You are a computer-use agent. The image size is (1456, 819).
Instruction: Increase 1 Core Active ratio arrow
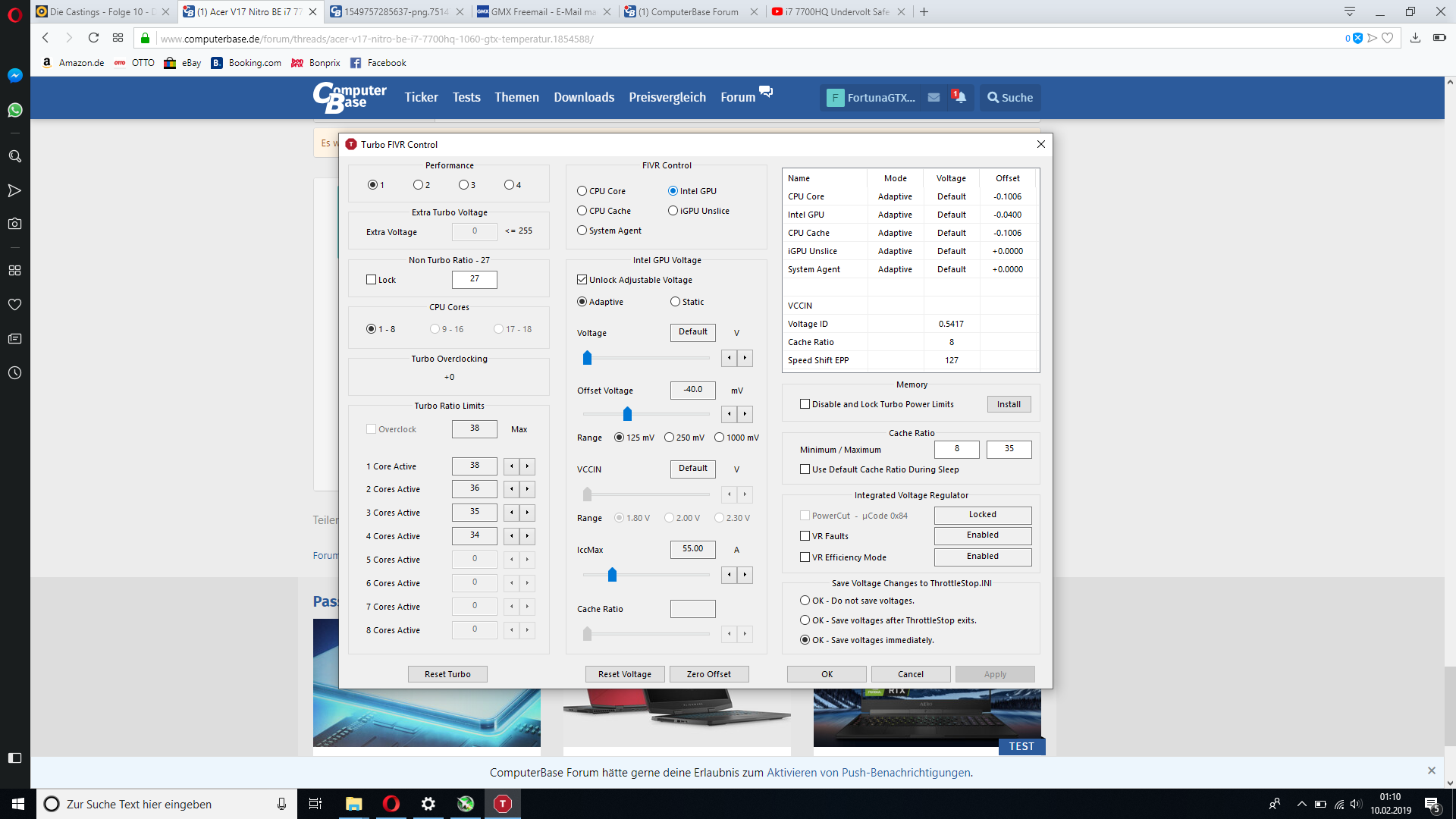(x=528, y=466)
